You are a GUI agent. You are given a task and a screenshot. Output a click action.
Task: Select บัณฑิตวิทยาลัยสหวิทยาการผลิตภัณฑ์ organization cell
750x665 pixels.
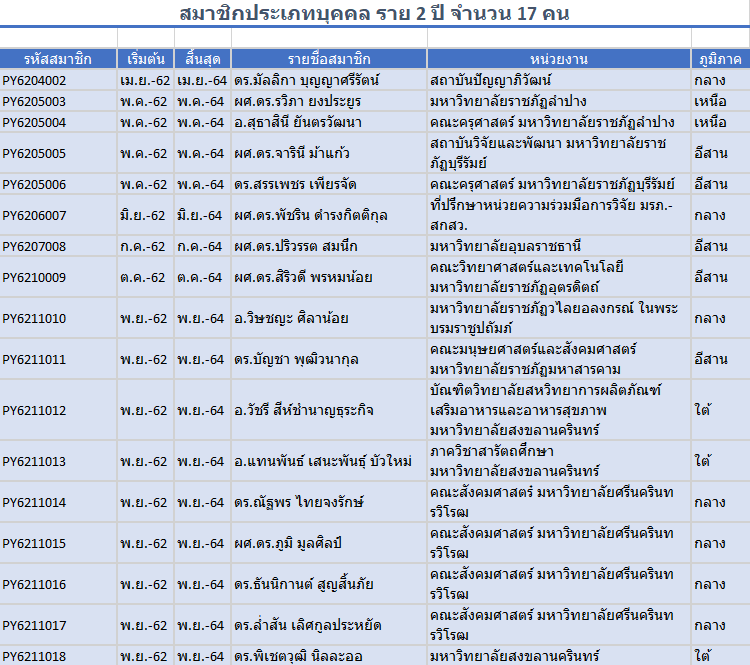(559, 410)
